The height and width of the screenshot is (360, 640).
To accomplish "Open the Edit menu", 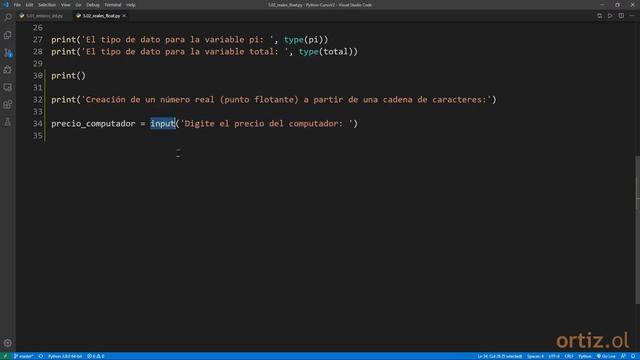I will [x=29, y=5].
